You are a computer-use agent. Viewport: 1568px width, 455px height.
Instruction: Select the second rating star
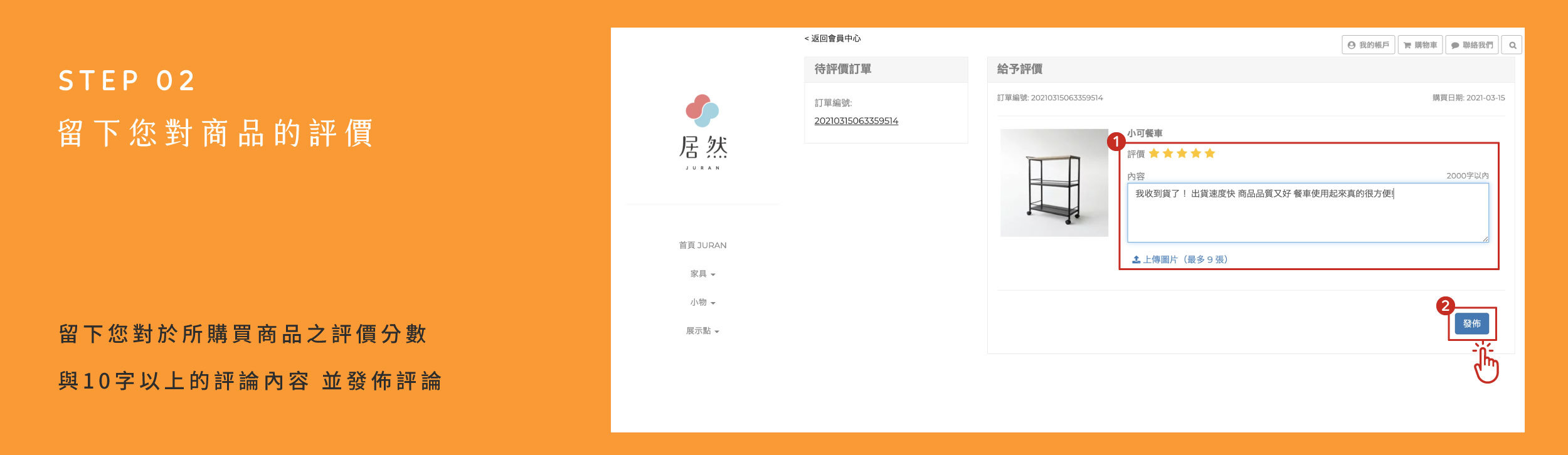click(1168, 154)
